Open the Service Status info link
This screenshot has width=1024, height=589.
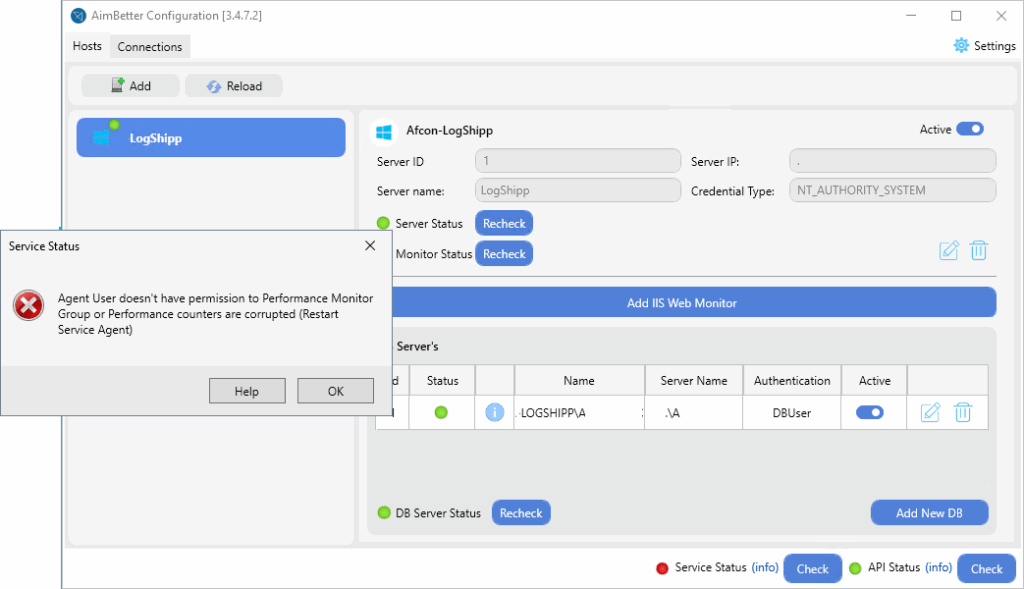pos(765,568)
